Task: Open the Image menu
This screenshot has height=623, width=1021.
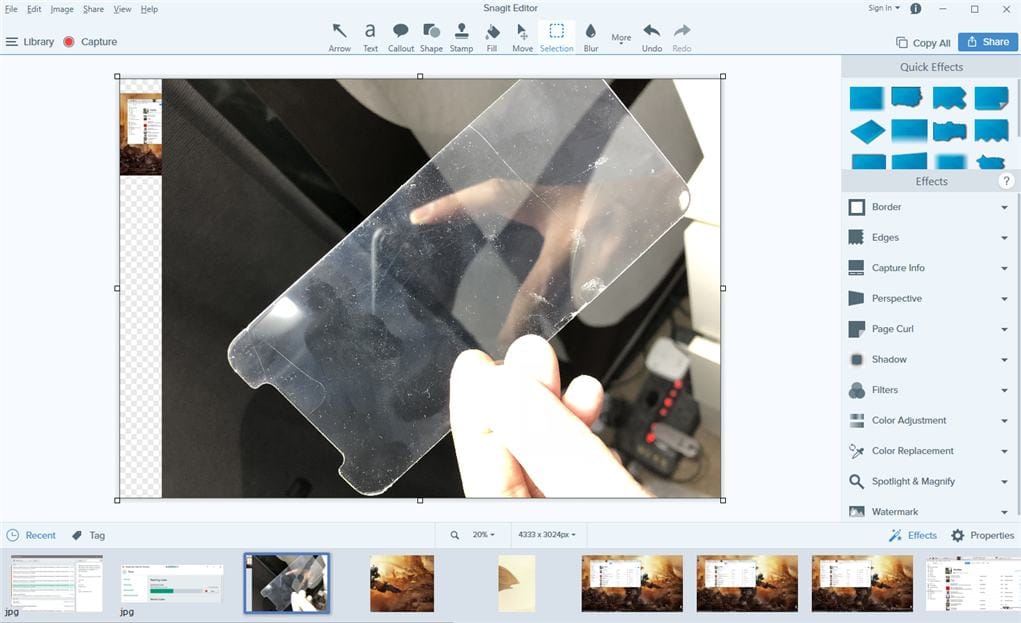Action: pos(62,8)
